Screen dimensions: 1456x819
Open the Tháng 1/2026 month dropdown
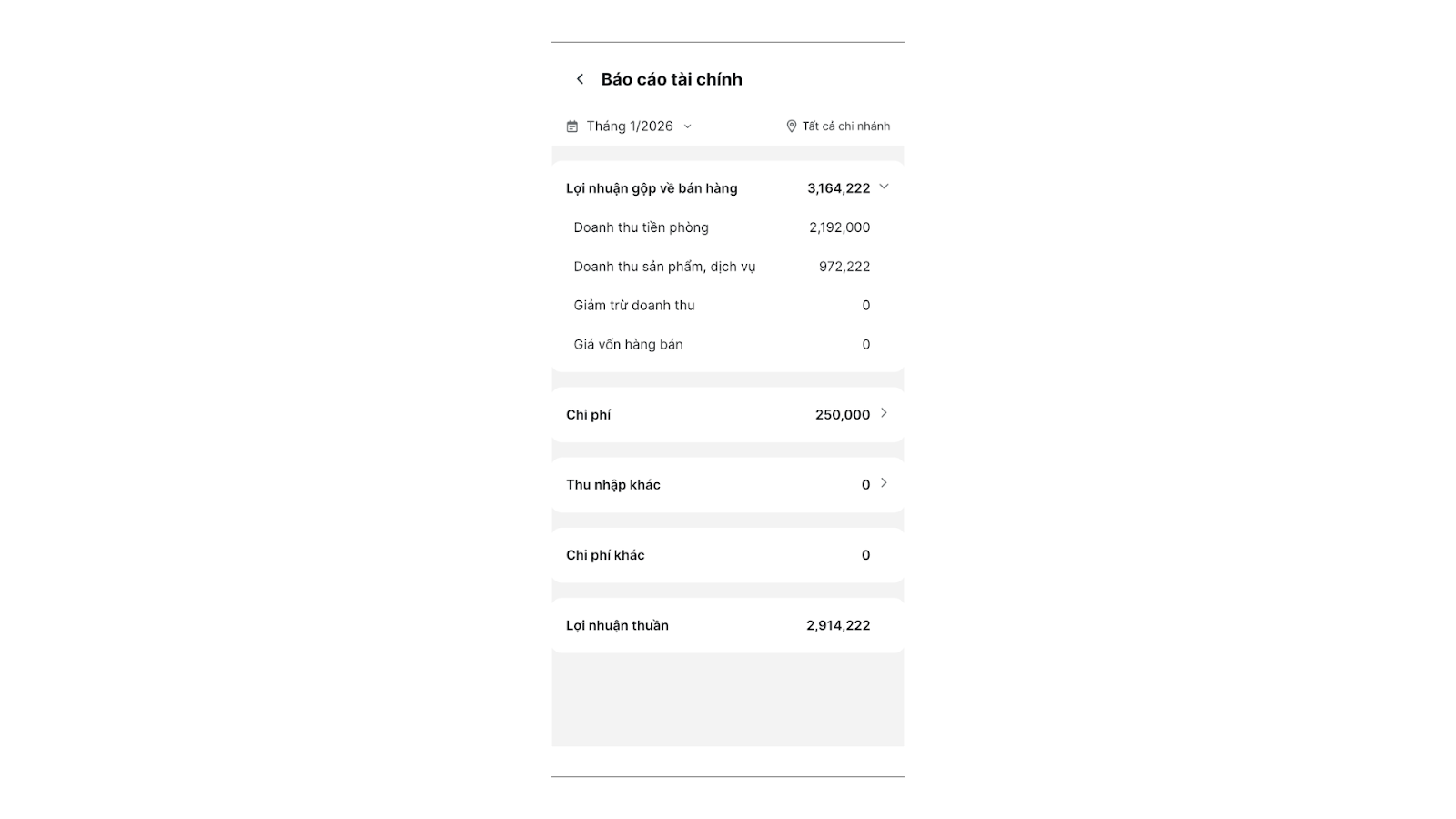[x=638, y=126]
